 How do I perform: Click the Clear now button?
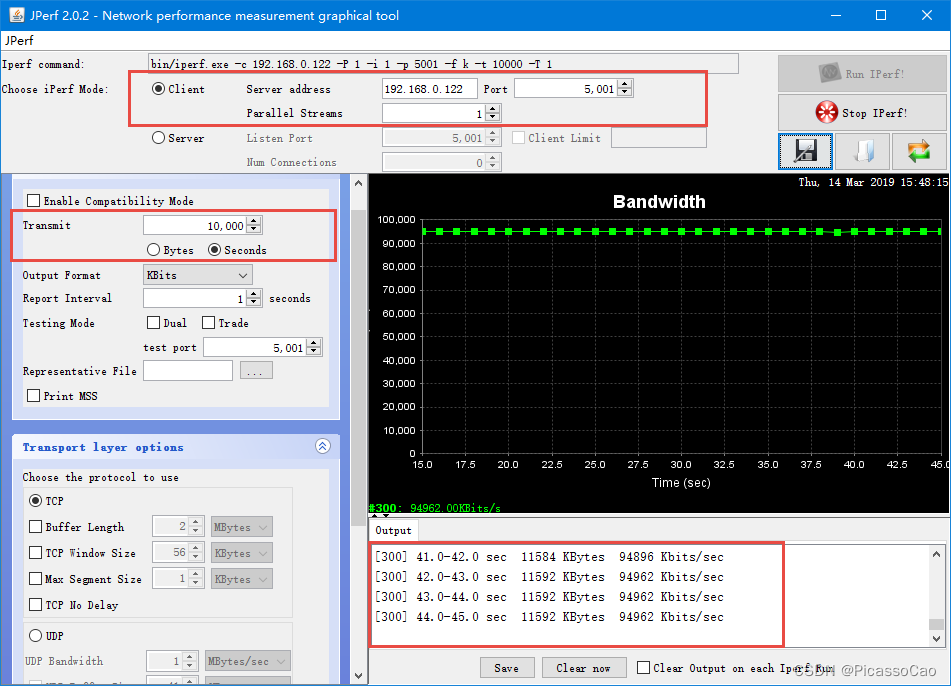pyautogui.click(x=583, y=668)
